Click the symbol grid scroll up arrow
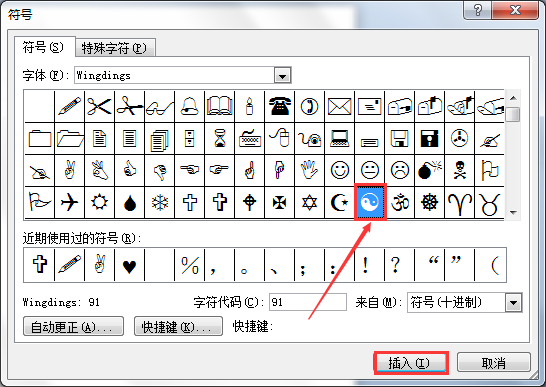 point(513,98)
